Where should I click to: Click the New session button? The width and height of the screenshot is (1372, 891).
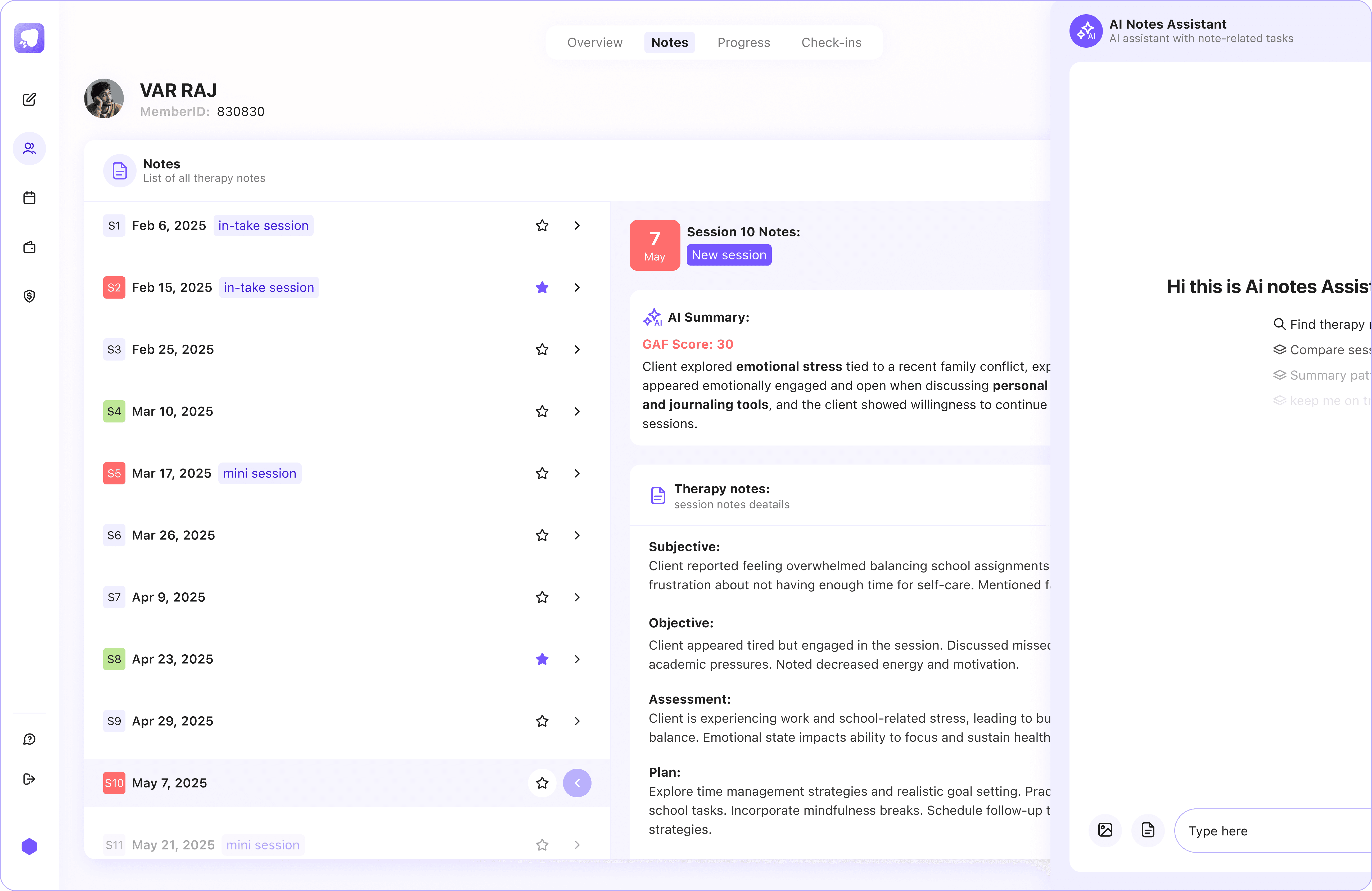click(729, 255)
